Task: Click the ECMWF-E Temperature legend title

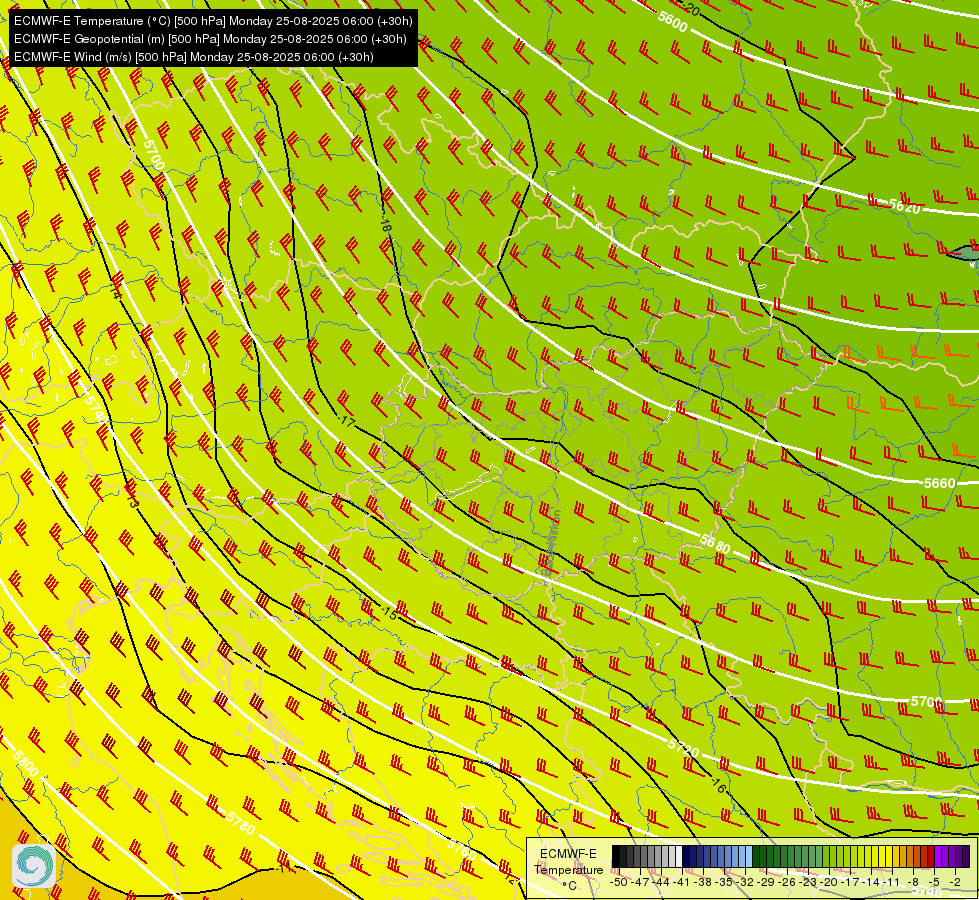Action: click(569, 862)
